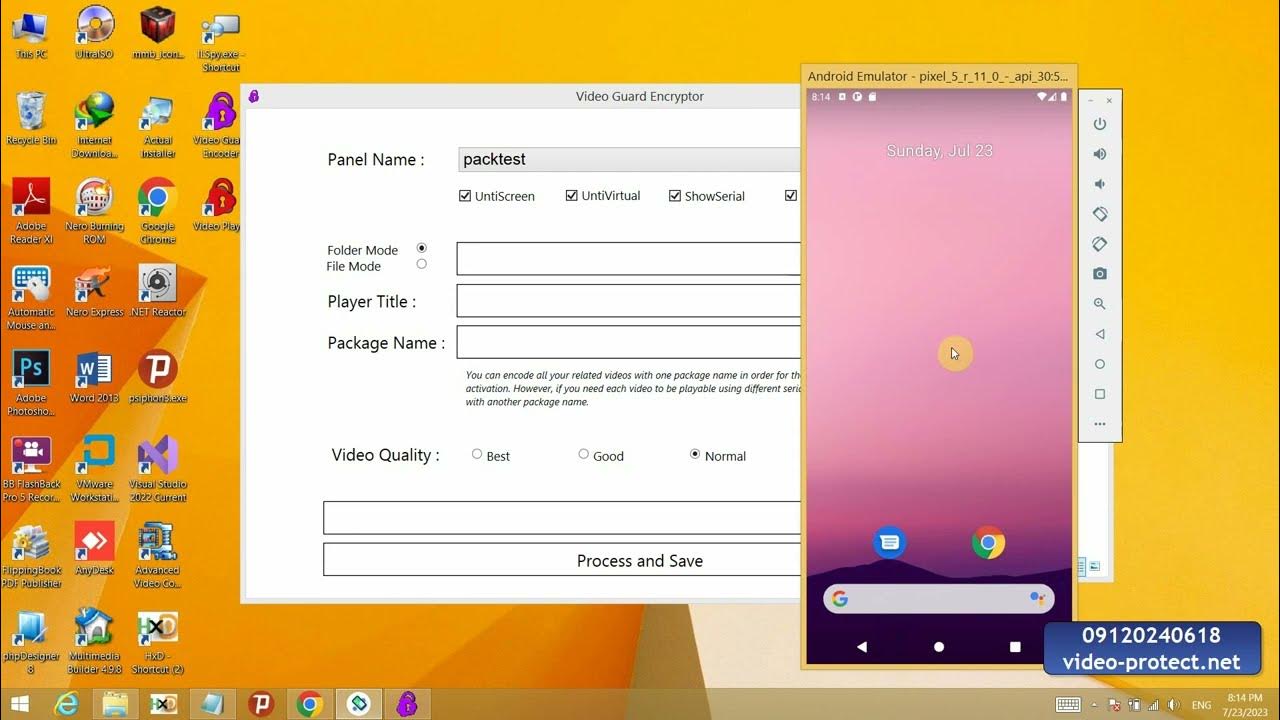Activate zoom mode via magnifier icon

click(x=1099, y=304)
